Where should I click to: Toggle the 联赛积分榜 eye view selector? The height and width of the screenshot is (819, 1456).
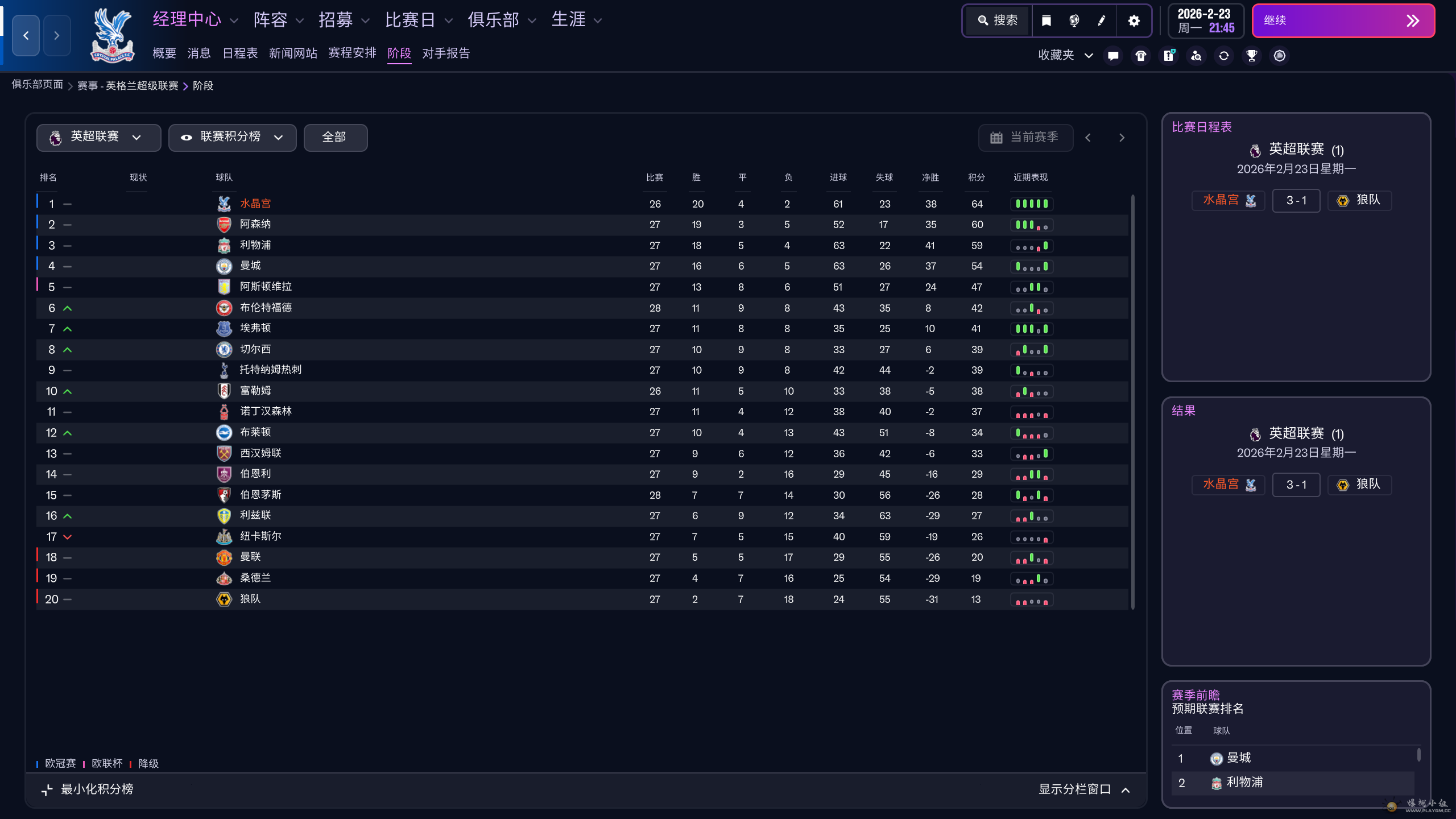tap(232, 138)
